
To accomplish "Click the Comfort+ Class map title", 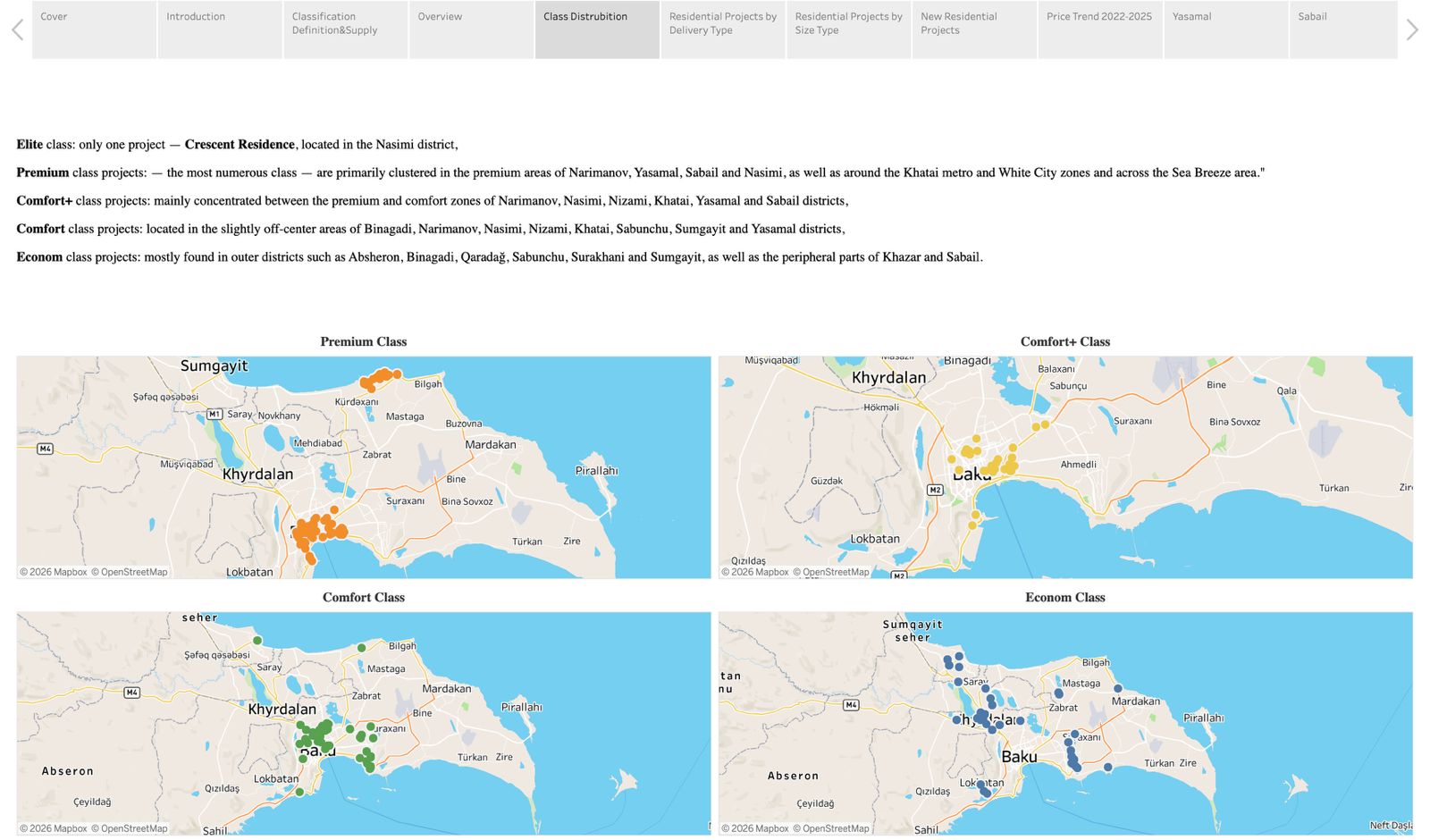I will click(1065, 341).
